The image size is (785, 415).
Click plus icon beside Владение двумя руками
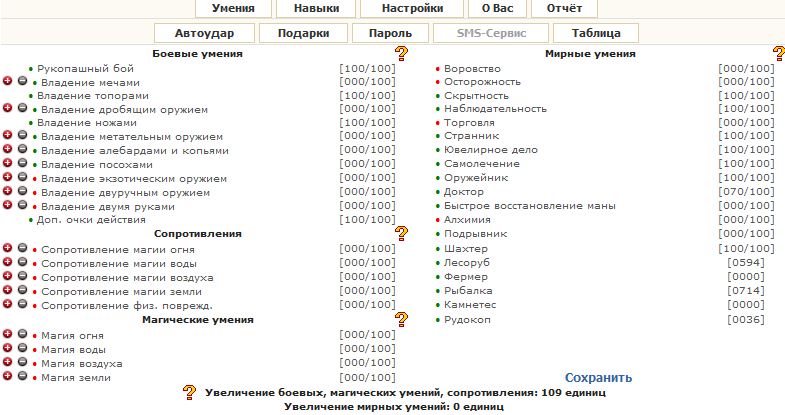coord(8,205)
